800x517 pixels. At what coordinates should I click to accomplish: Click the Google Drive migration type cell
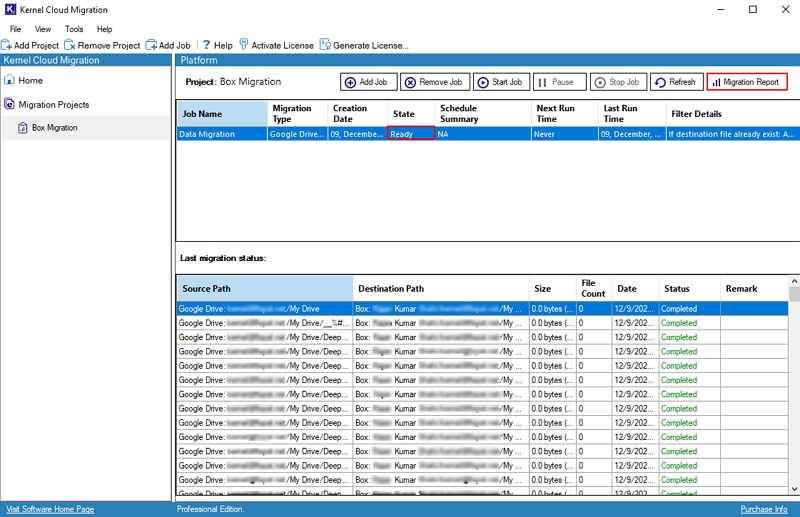point(297,134)
